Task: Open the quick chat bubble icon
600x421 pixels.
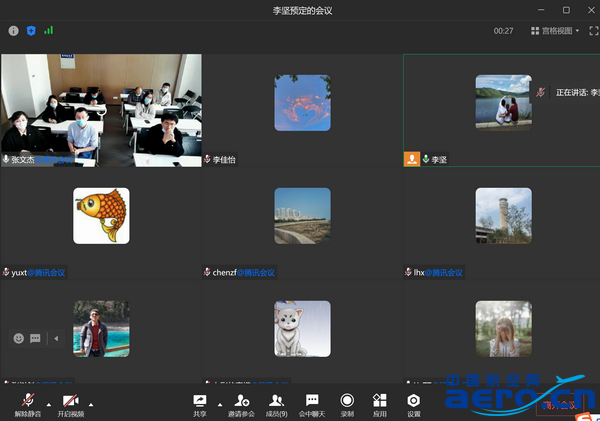Action: [x=35, y=338]
